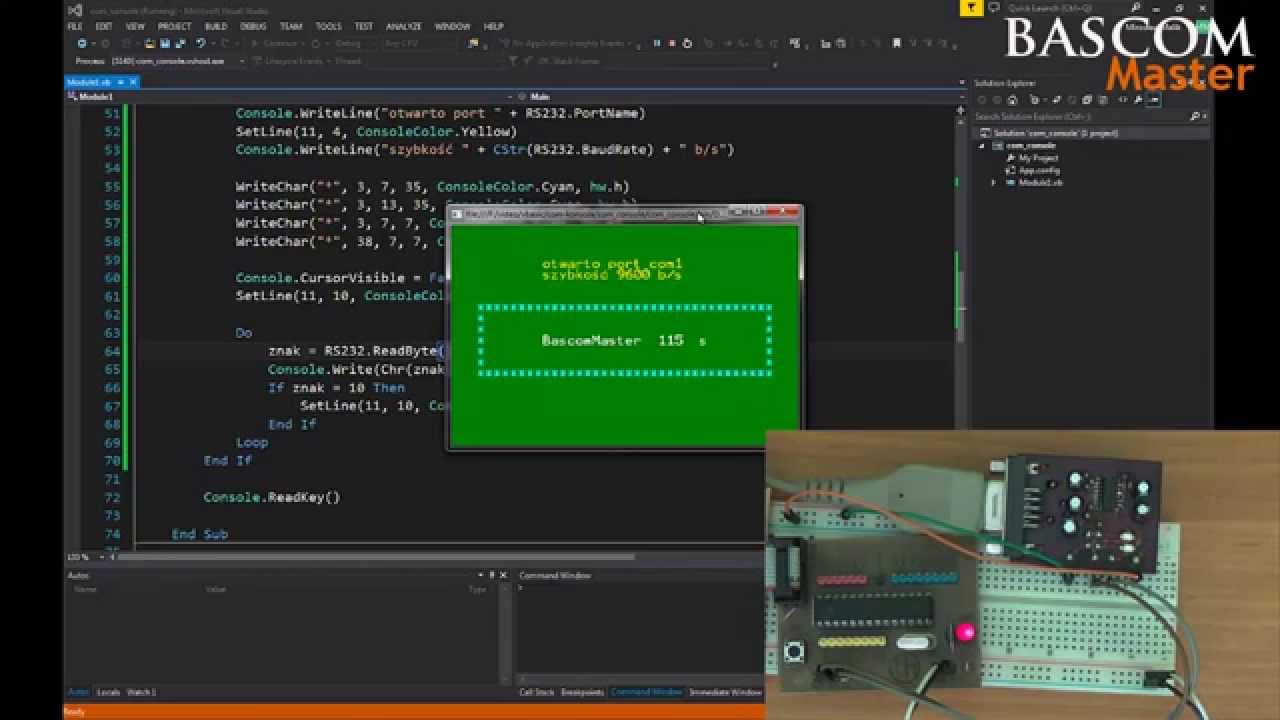Restart debugging with circular arrow icon
1280x720 pixels.
coord(687,44)
